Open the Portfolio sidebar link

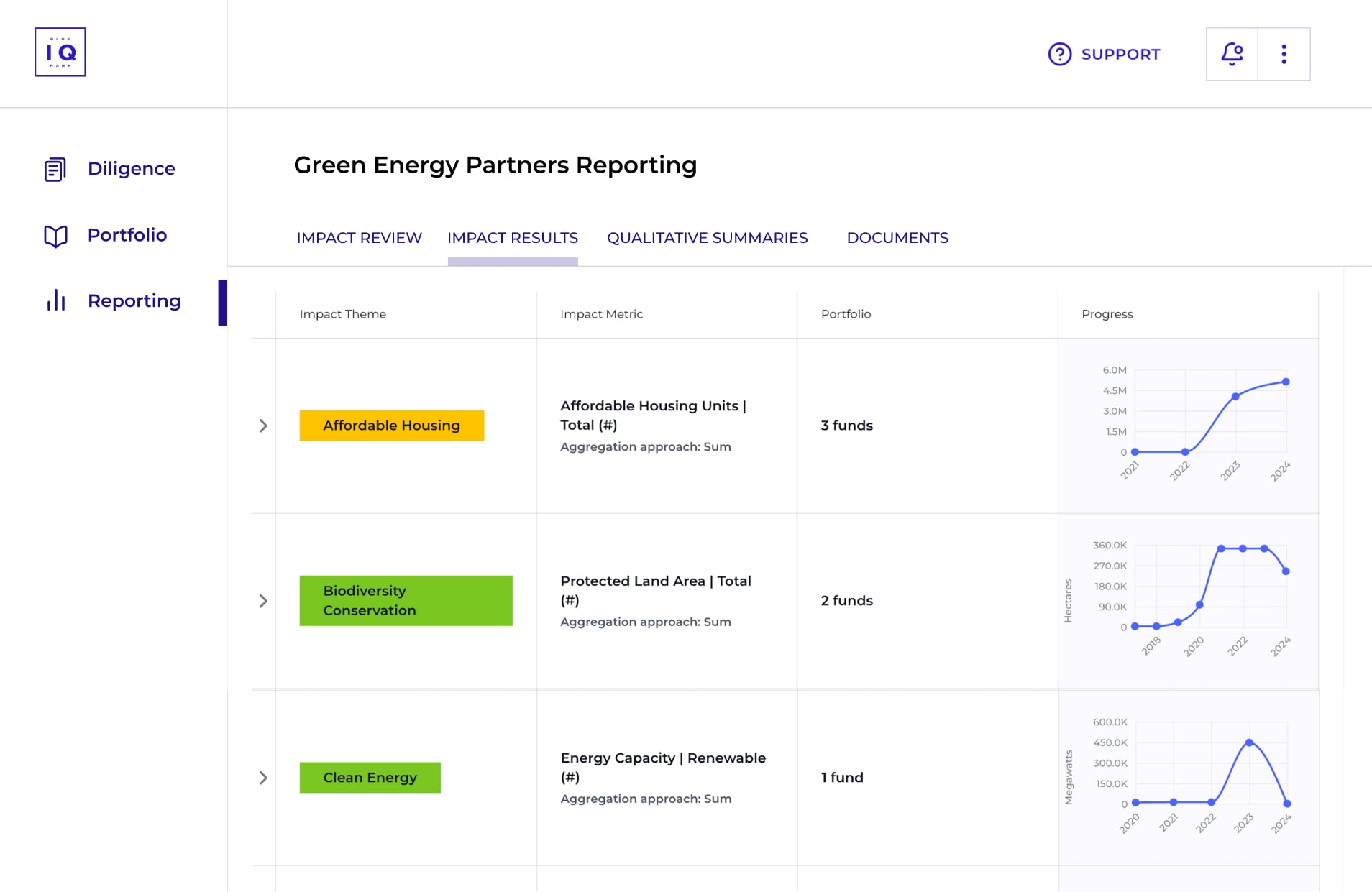tap(127, 235)
